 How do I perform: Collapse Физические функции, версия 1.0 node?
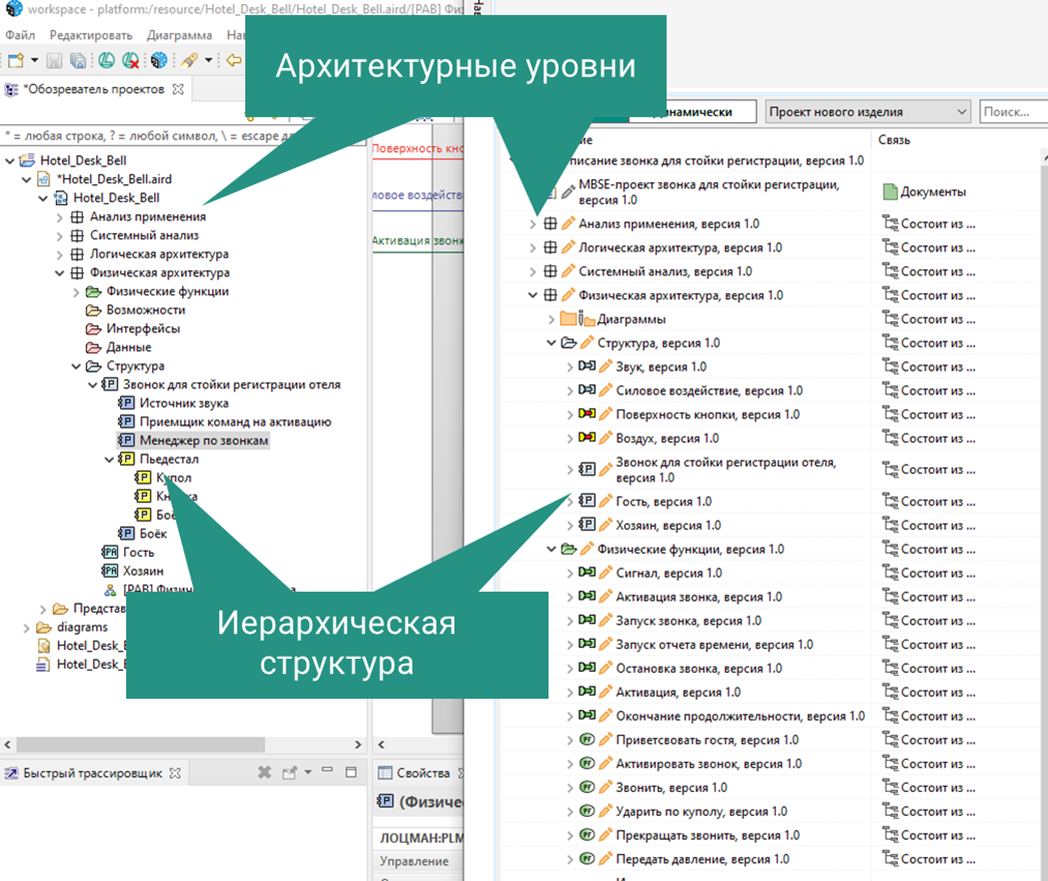coord(551,549)
